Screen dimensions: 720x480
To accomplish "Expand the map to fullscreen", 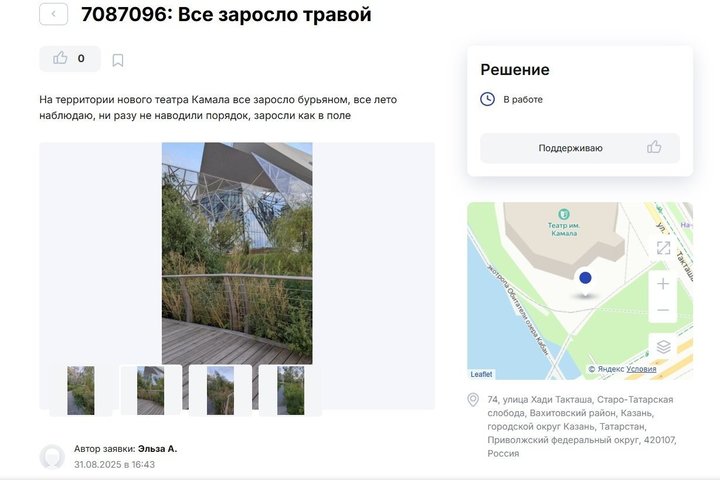I will click(x=663, y=248).
